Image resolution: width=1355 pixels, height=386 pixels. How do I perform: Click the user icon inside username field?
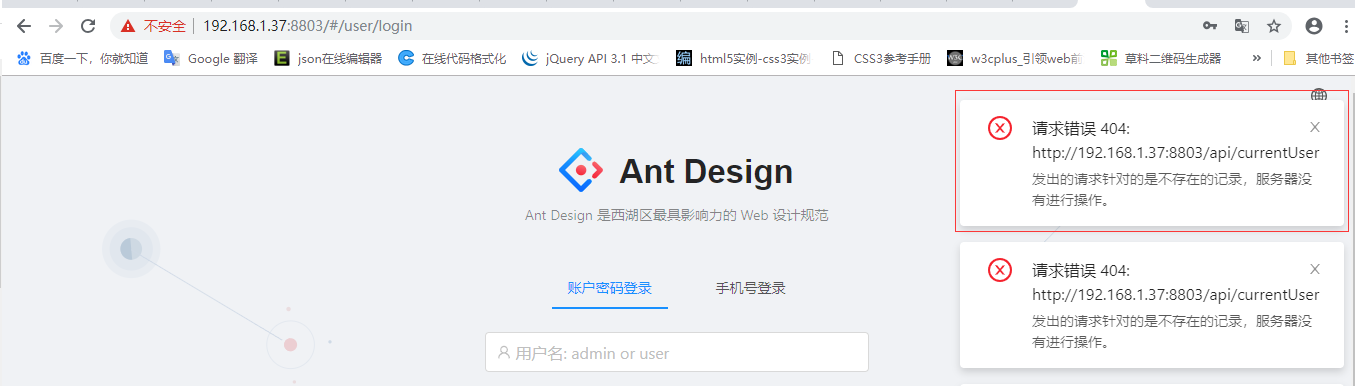(x=504, y=353)
